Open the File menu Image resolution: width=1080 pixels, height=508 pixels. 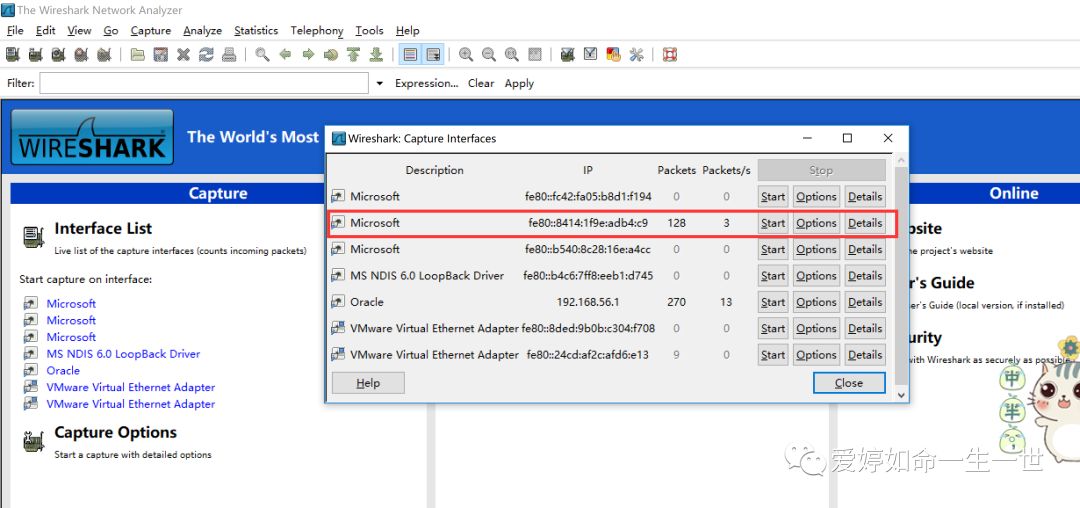(x=15, y=30)
